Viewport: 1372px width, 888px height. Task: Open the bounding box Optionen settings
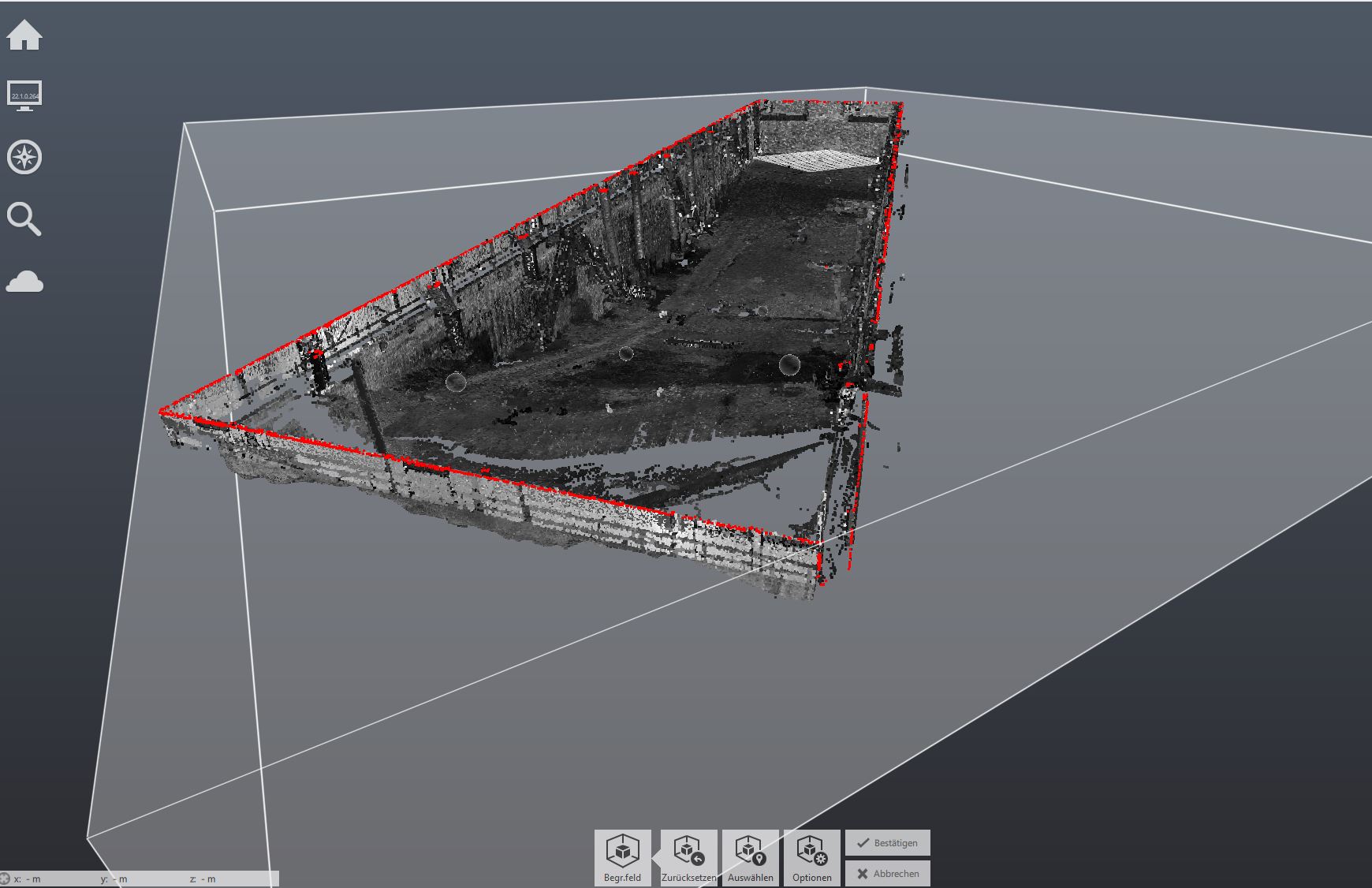(x=811, y=858)
